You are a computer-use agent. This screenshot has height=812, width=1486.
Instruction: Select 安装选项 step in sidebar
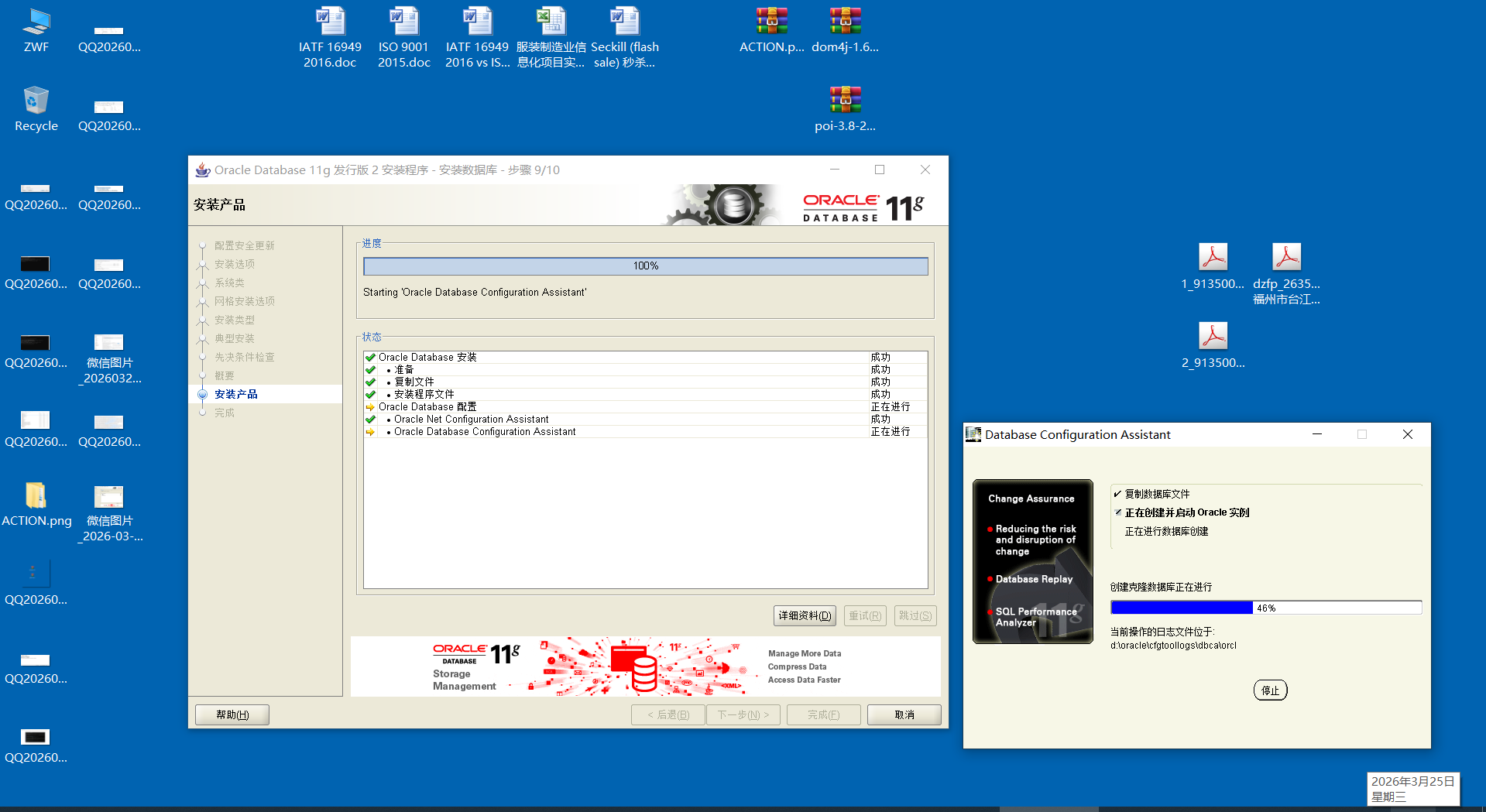click(235, 264)
